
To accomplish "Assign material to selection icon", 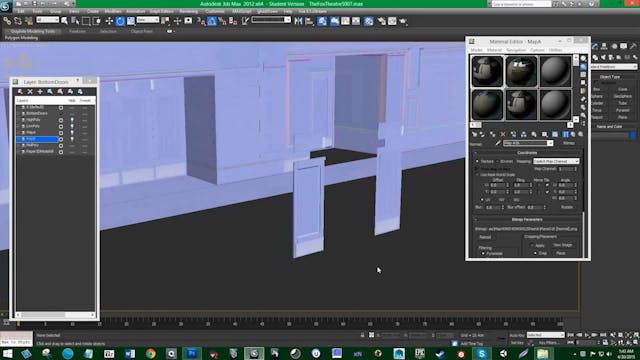I will coord(493,134).
